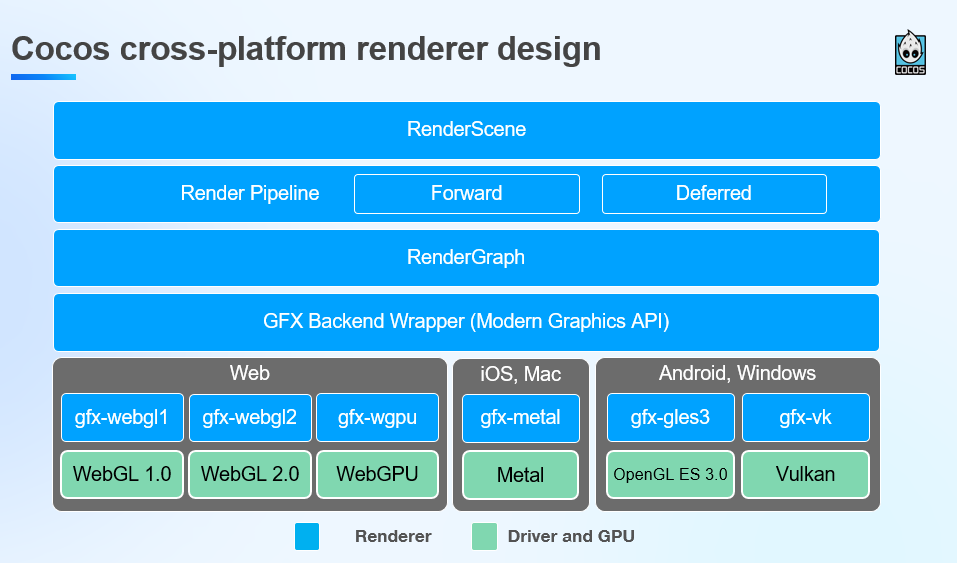
Task: Click the Driver and GPU legend label
Action: click(571, 536)
